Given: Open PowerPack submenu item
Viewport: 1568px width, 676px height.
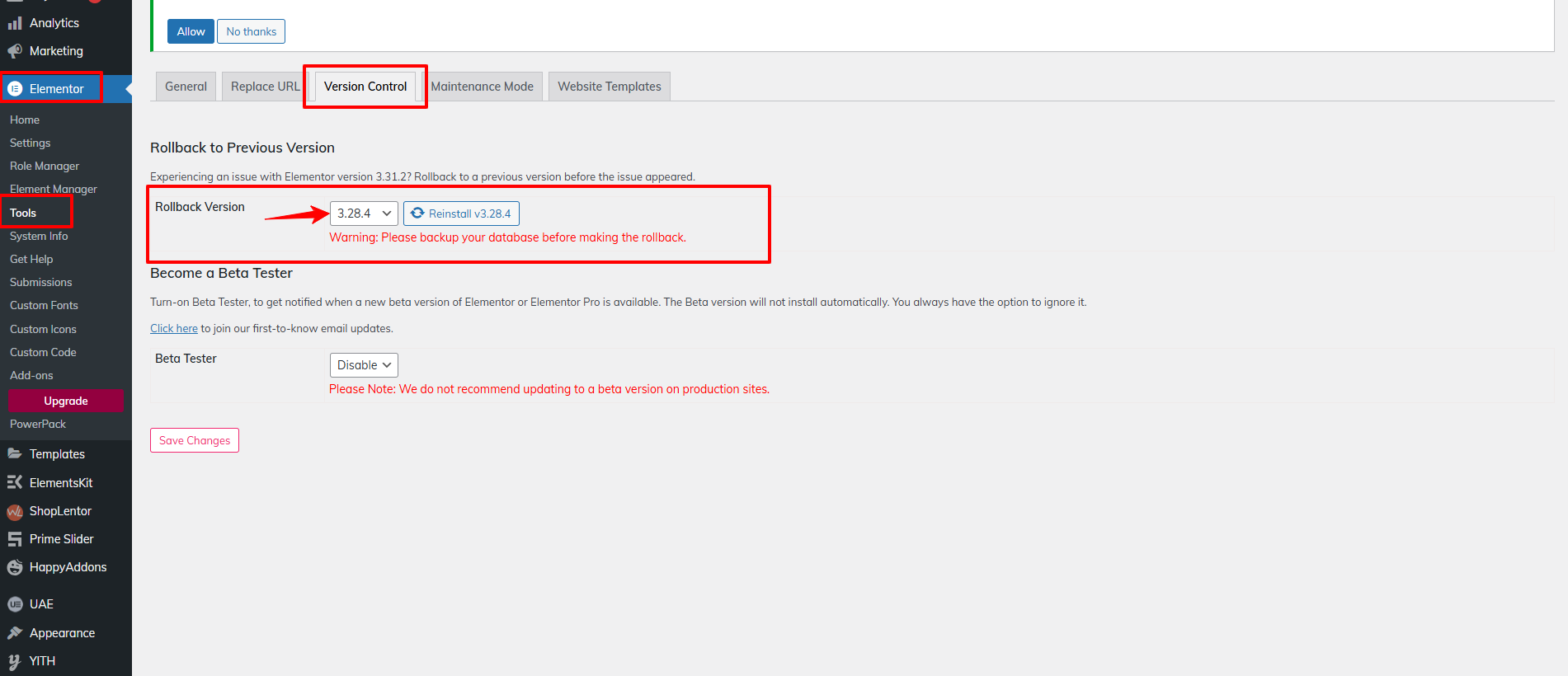Looking at the screenshot, I should tap(38, 424).
